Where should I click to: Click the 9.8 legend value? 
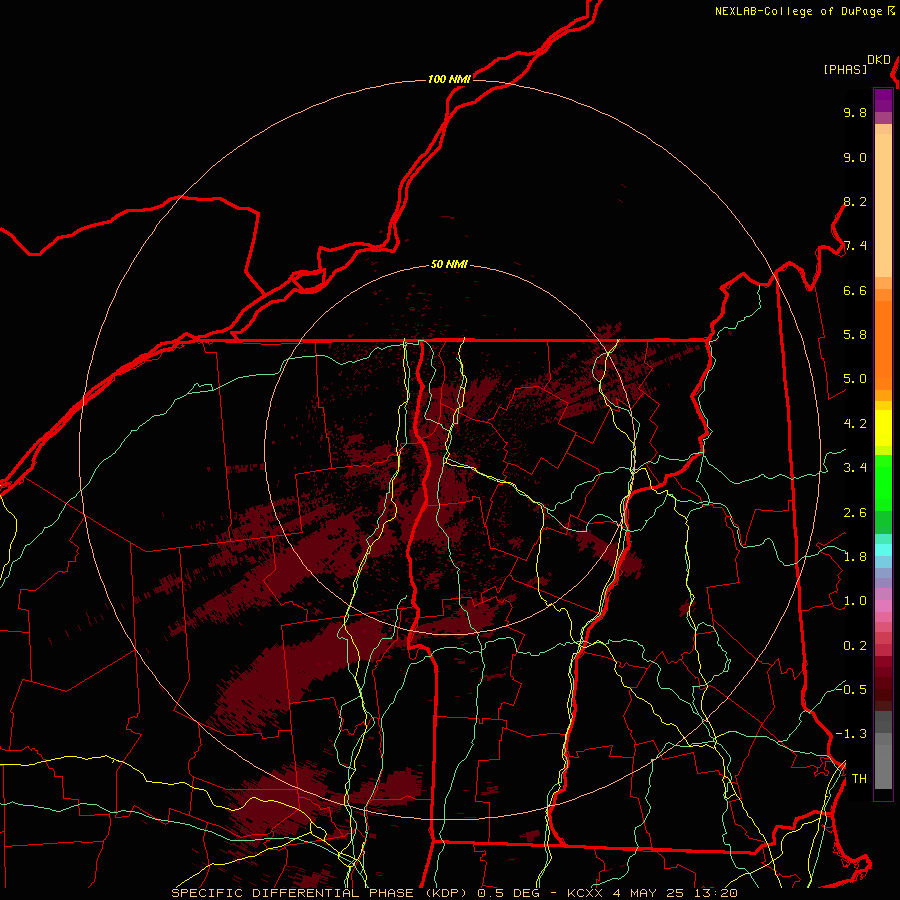[855, 112]
